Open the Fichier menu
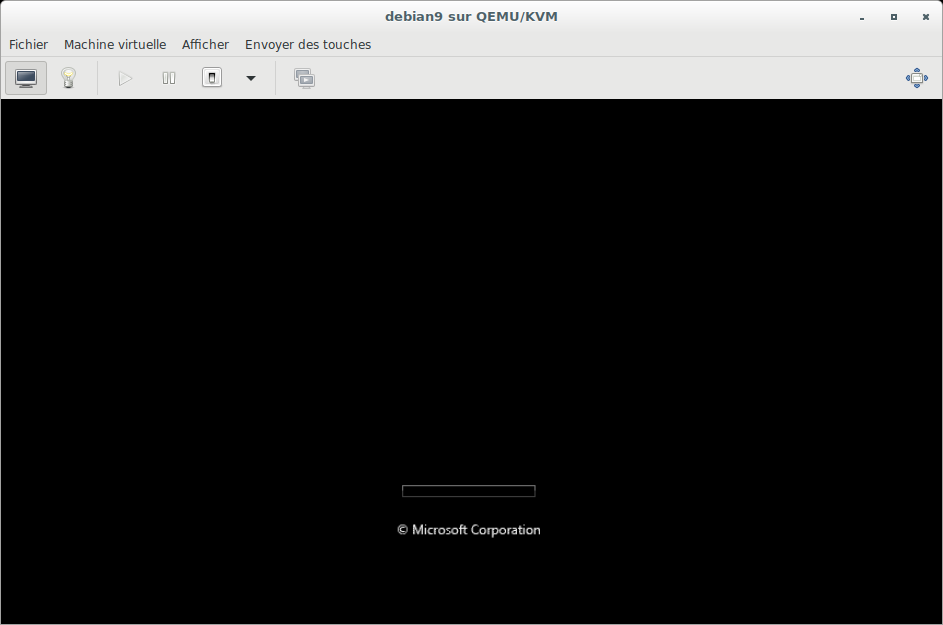The image size is (943, 625). click(28, 45)
